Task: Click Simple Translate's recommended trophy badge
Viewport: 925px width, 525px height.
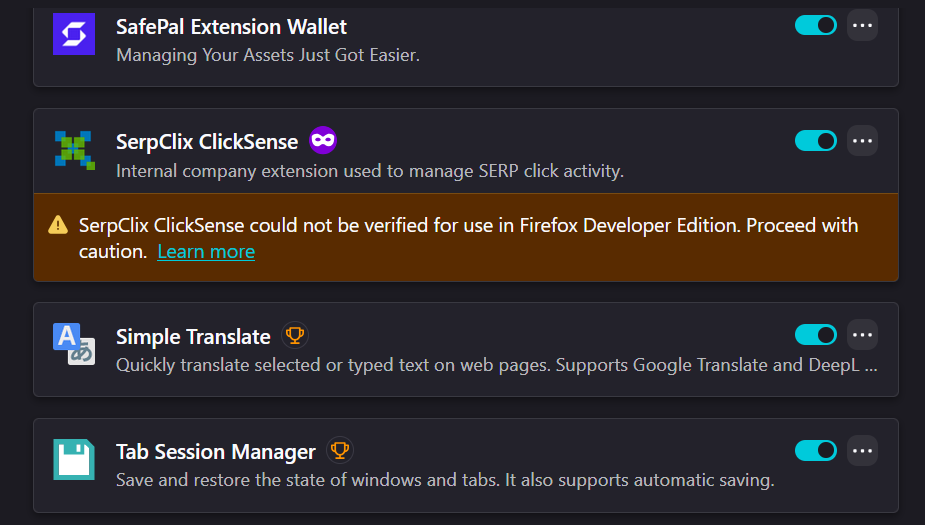Action: [295, 336]
